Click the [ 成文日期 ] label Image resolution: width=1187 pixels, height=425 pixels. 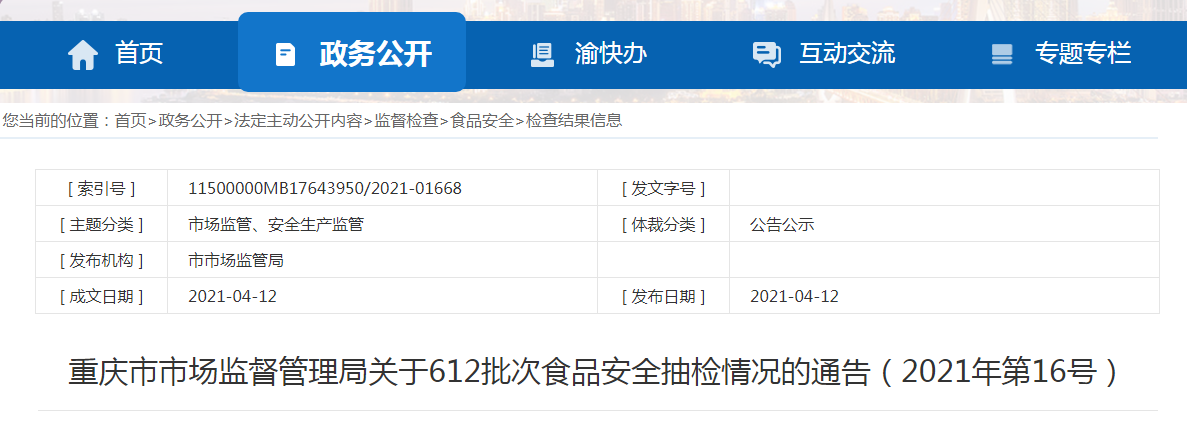(101, 296)
